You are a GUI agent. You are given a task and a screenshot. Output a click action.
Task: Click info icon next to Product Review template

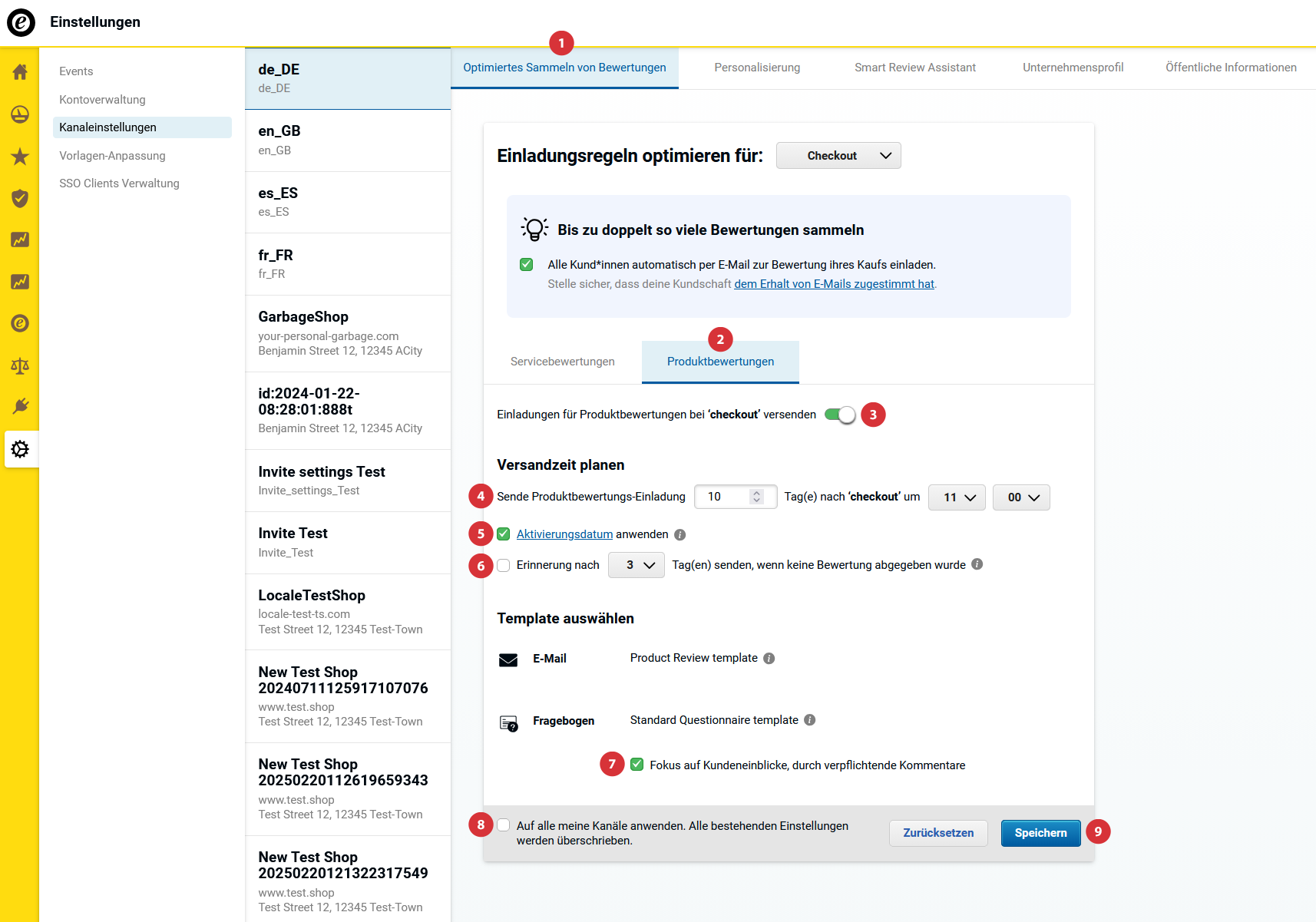769,659
